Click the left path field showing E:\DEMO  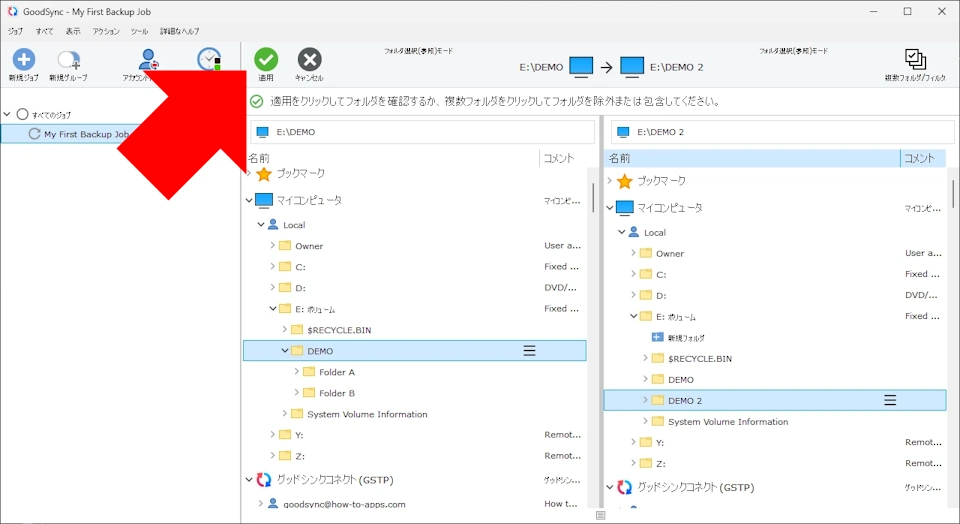pos(422,132)
